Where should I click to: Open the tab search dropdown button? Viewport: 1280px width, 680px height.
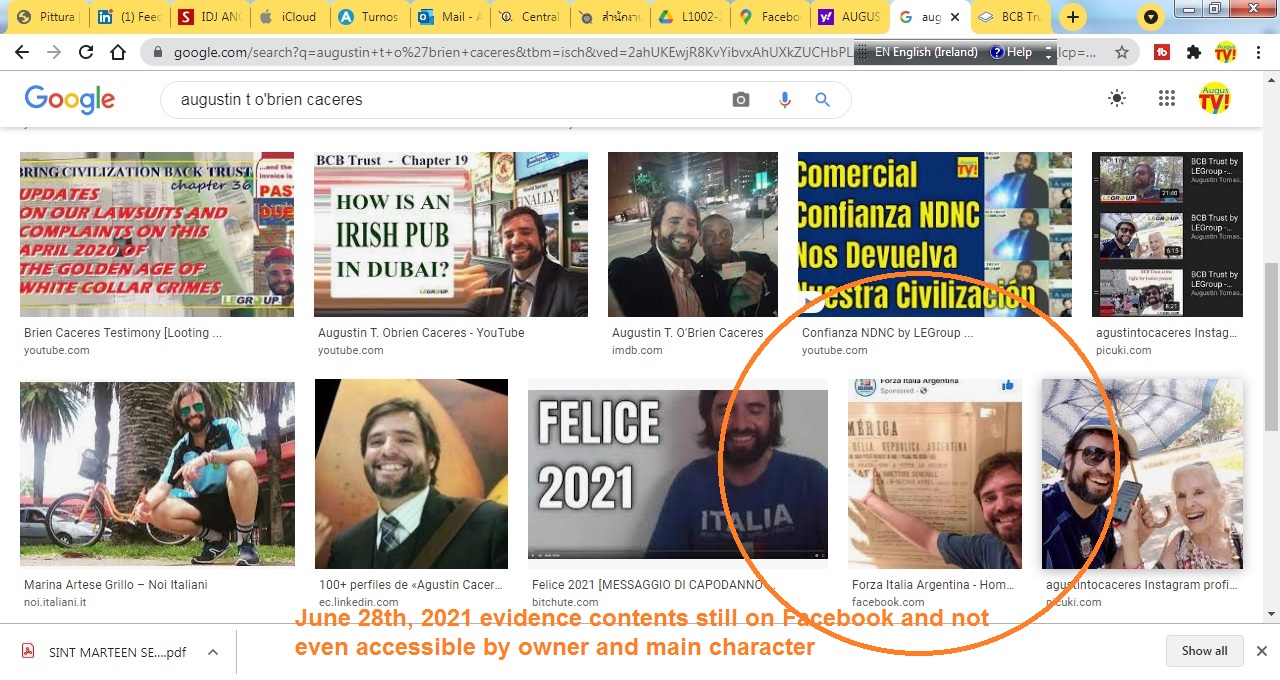click(x=1151, y=17)
